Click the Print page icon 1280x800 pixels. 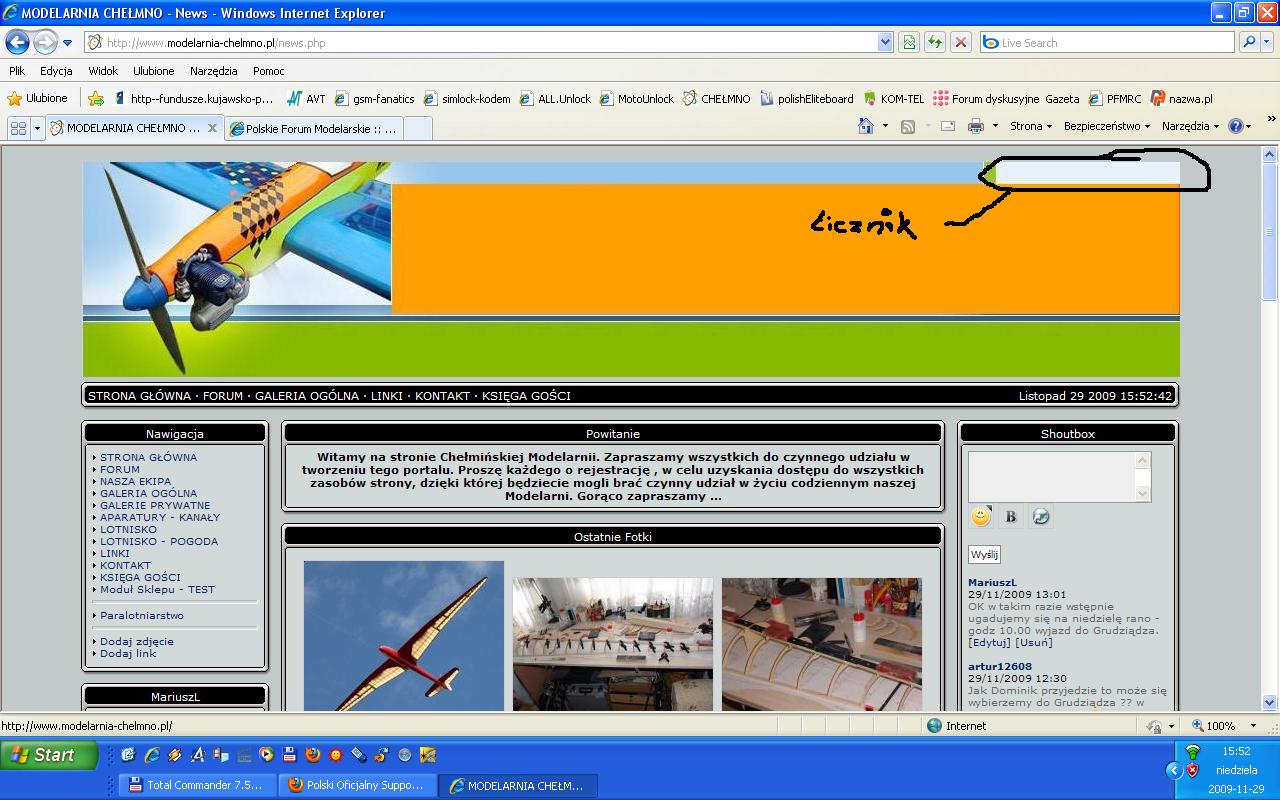click(976, 126)
